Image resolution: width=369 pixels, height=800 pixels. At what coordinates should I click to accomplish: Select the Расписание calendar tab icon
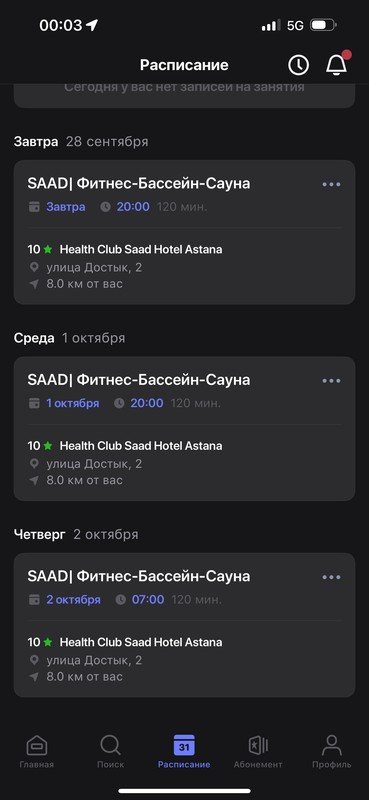coord(184,745)
